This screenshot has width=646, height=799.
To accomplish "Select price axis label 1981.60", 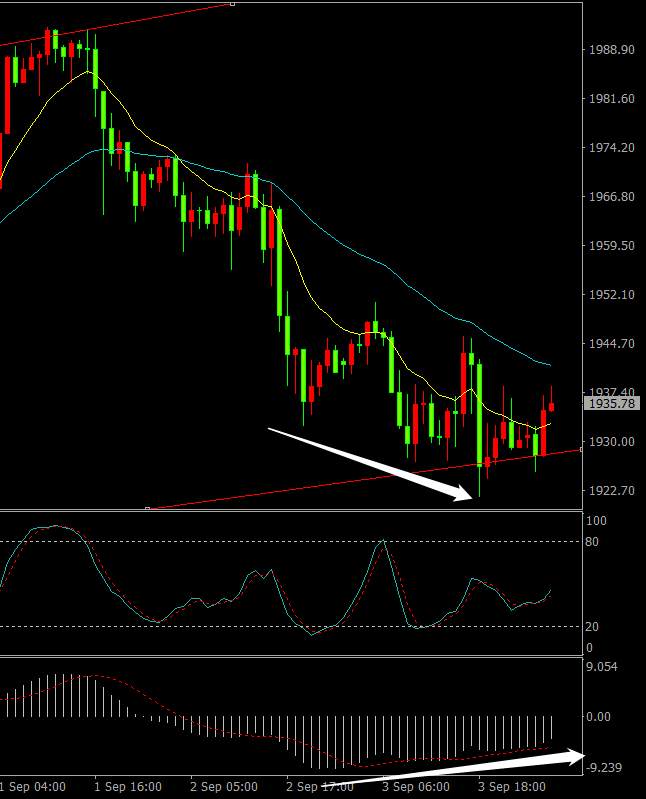I will click(x=612, y=99).
